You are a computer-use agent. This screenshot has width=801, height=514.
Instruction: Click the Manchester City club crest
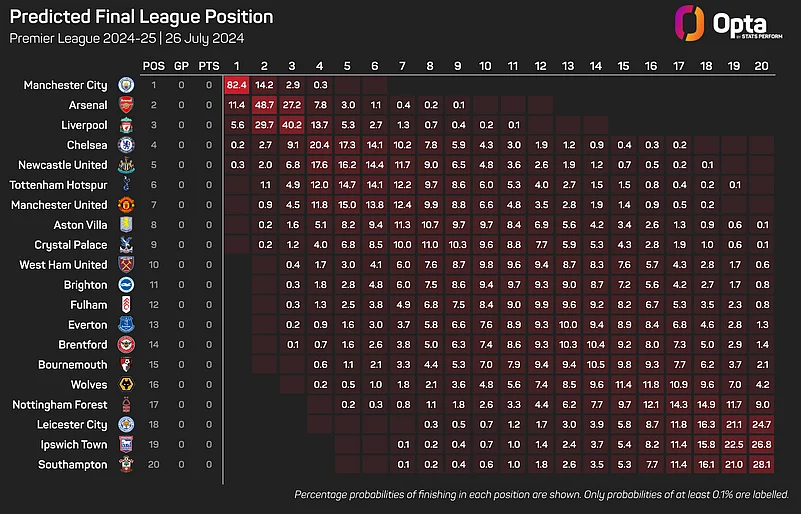(x=125, y=85)
